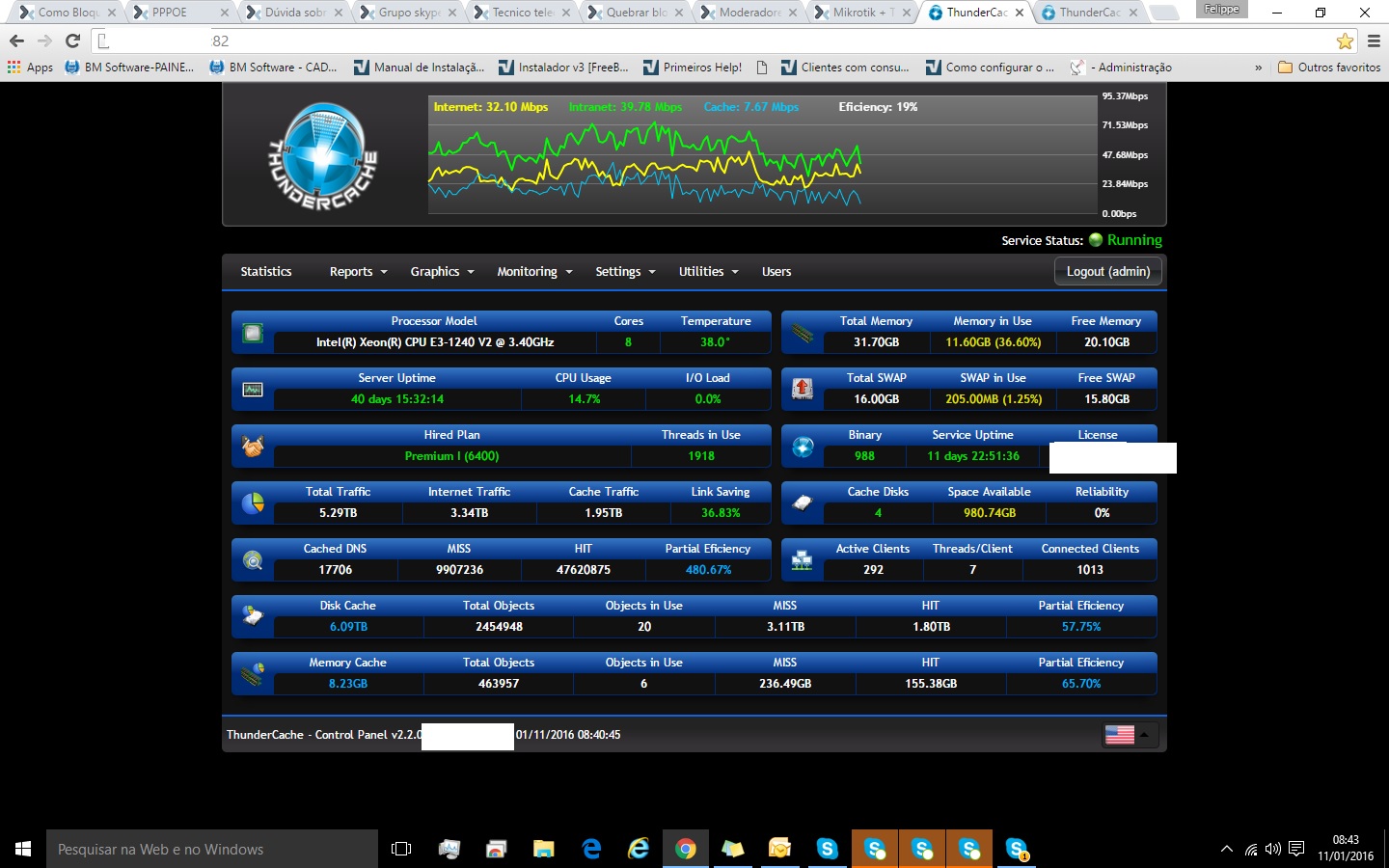The image size is (1389, 868).
Task: Click the '980.74GB' space available value
Action: coord(990,513)
